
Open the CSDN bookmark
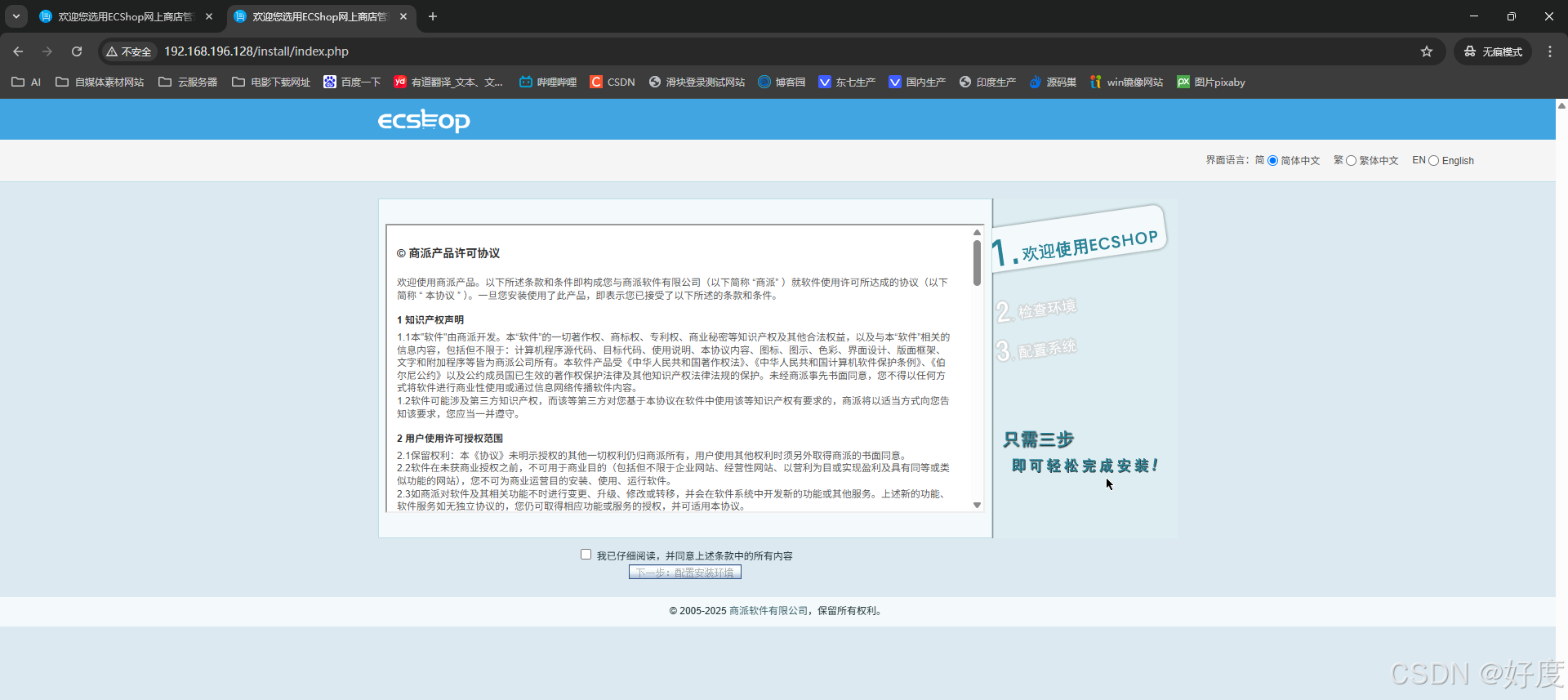[x=612, y=82]
